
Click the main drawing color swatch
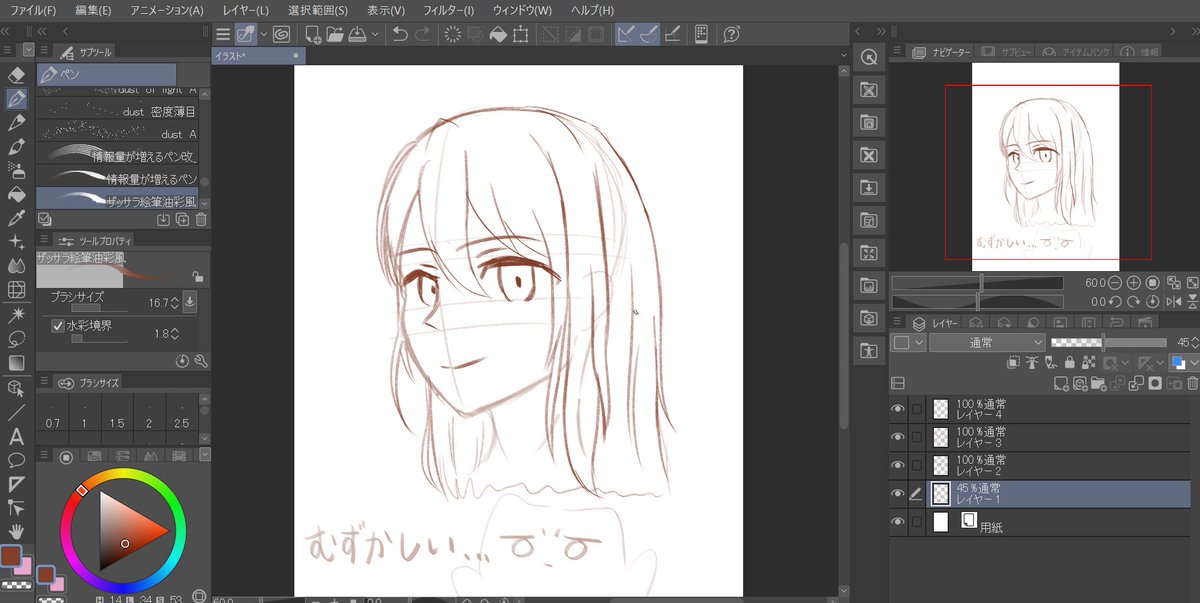[10, 556]
